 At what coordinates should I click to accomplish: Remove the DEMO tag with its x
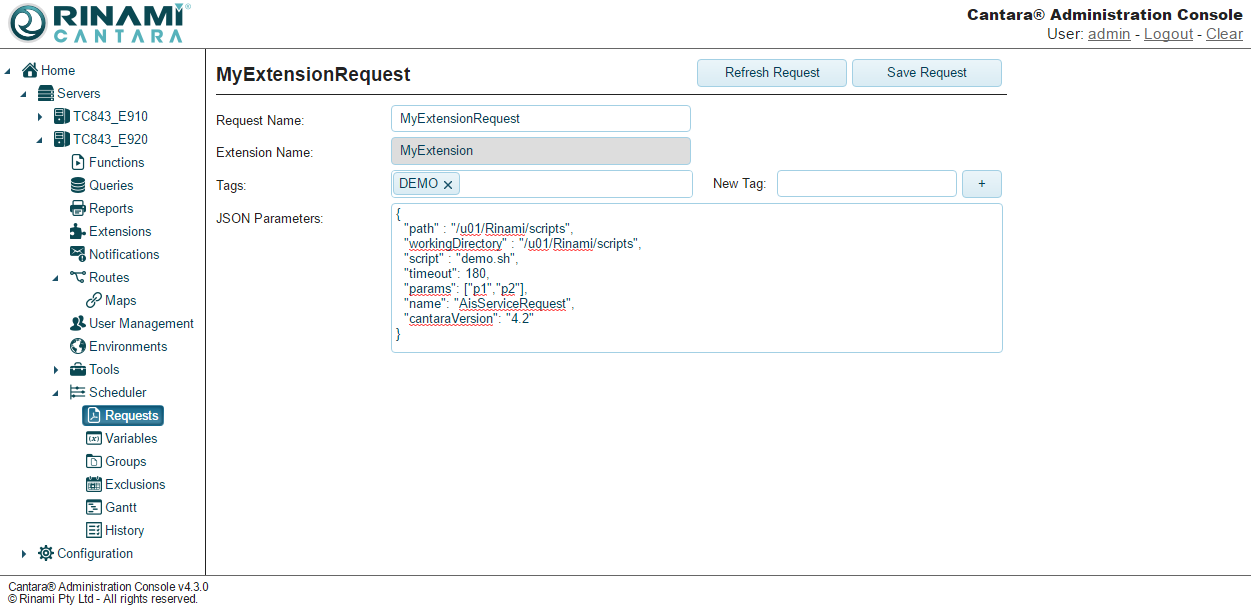tap(448, 185)
